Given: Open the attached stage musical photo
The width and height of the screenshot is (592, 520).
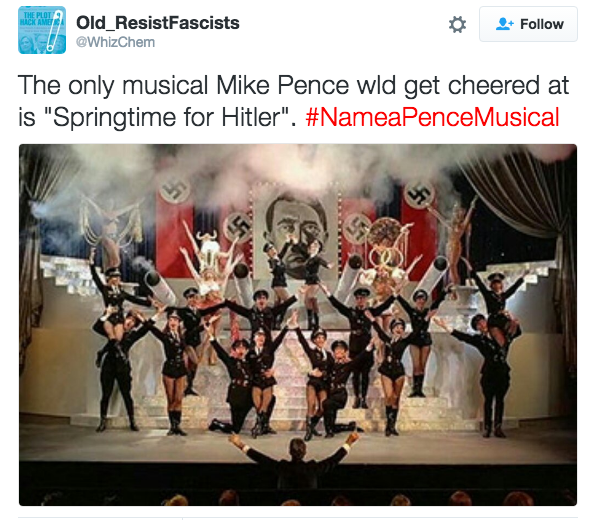Looking at the screenshot, I should pyautogui.click(x=298, y=325).
